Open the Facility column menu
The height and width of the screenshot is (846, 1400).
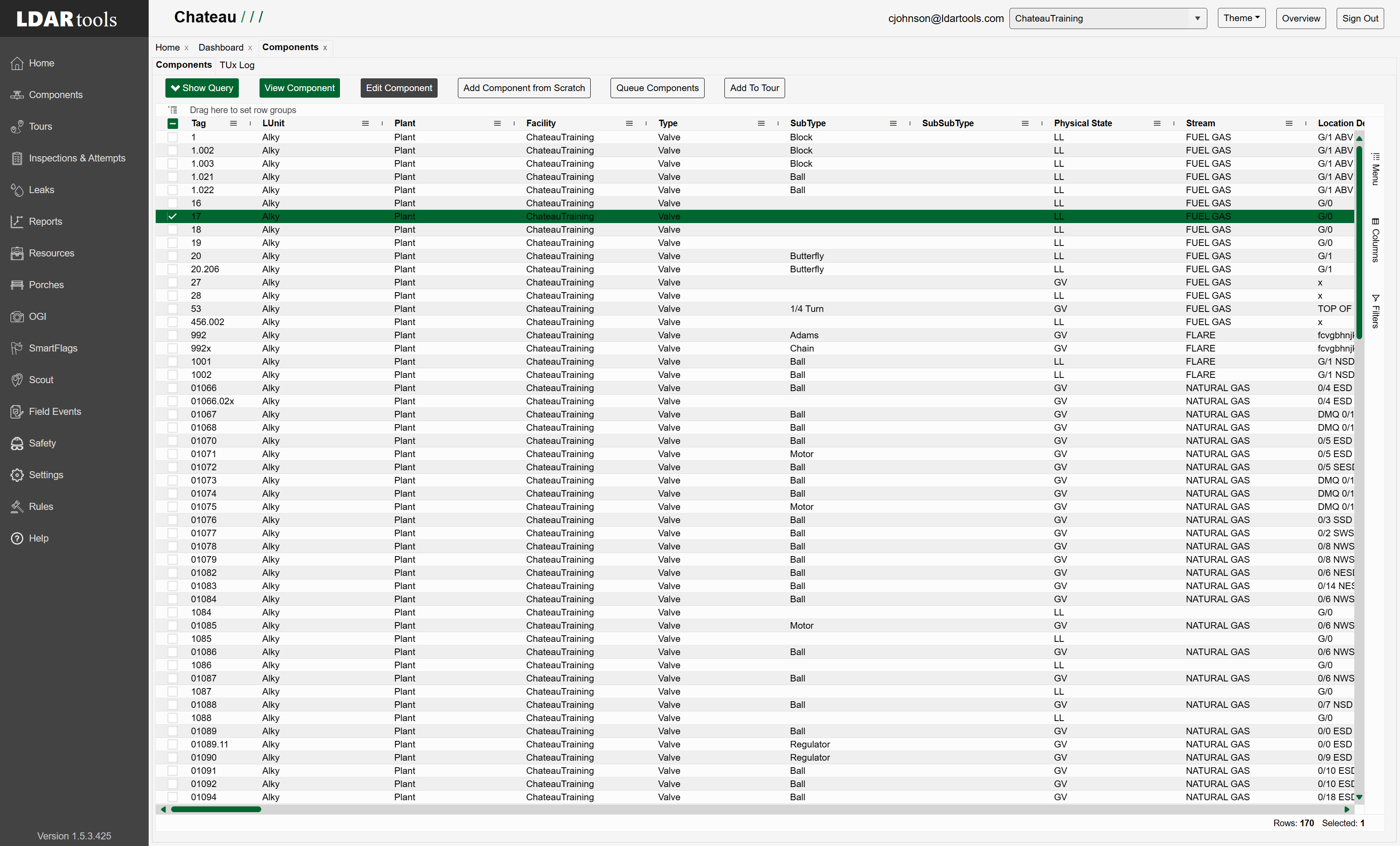tap(629, 123)
